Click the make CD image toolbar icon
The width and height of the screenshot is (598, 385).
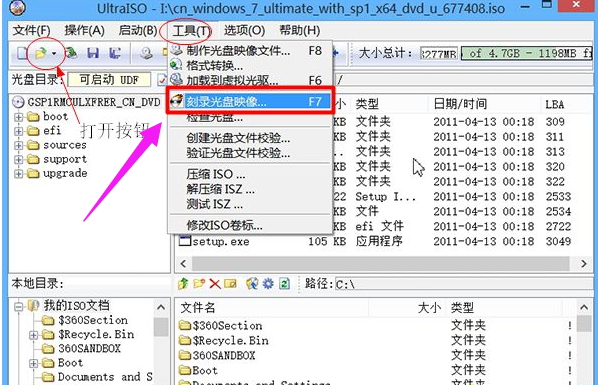coord(146,53)
